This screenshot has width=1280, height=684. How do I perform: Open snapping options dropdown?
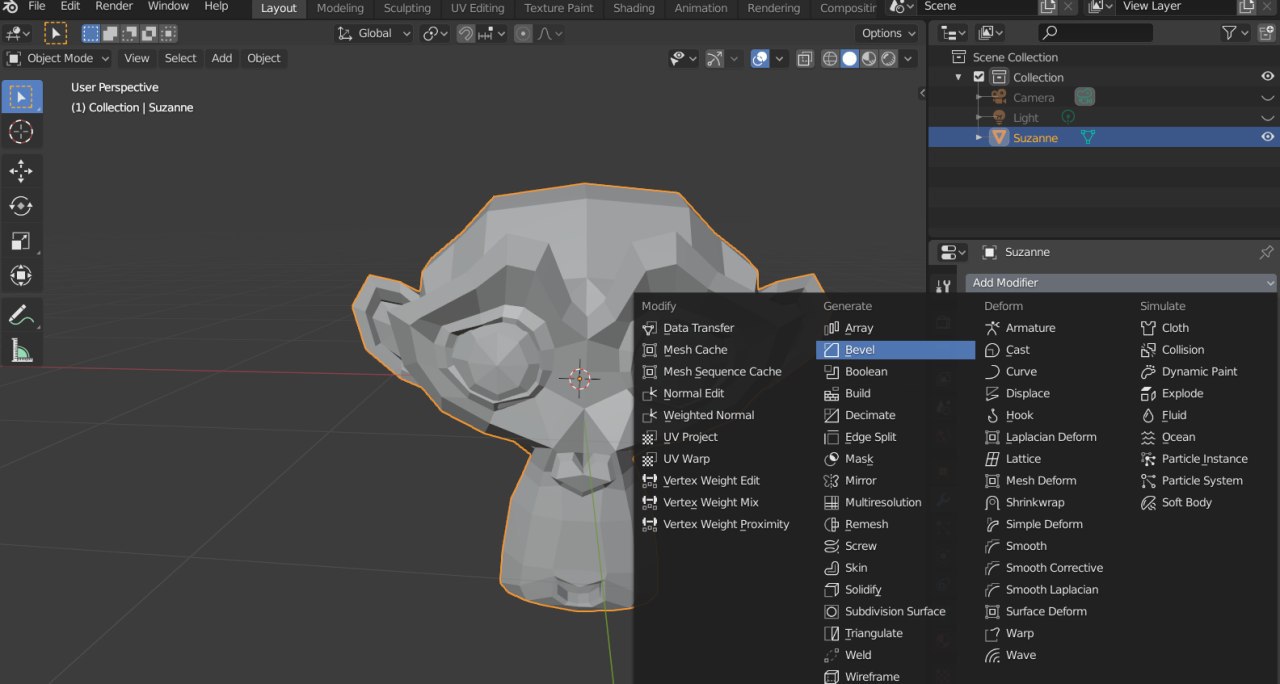click(491, 33)
